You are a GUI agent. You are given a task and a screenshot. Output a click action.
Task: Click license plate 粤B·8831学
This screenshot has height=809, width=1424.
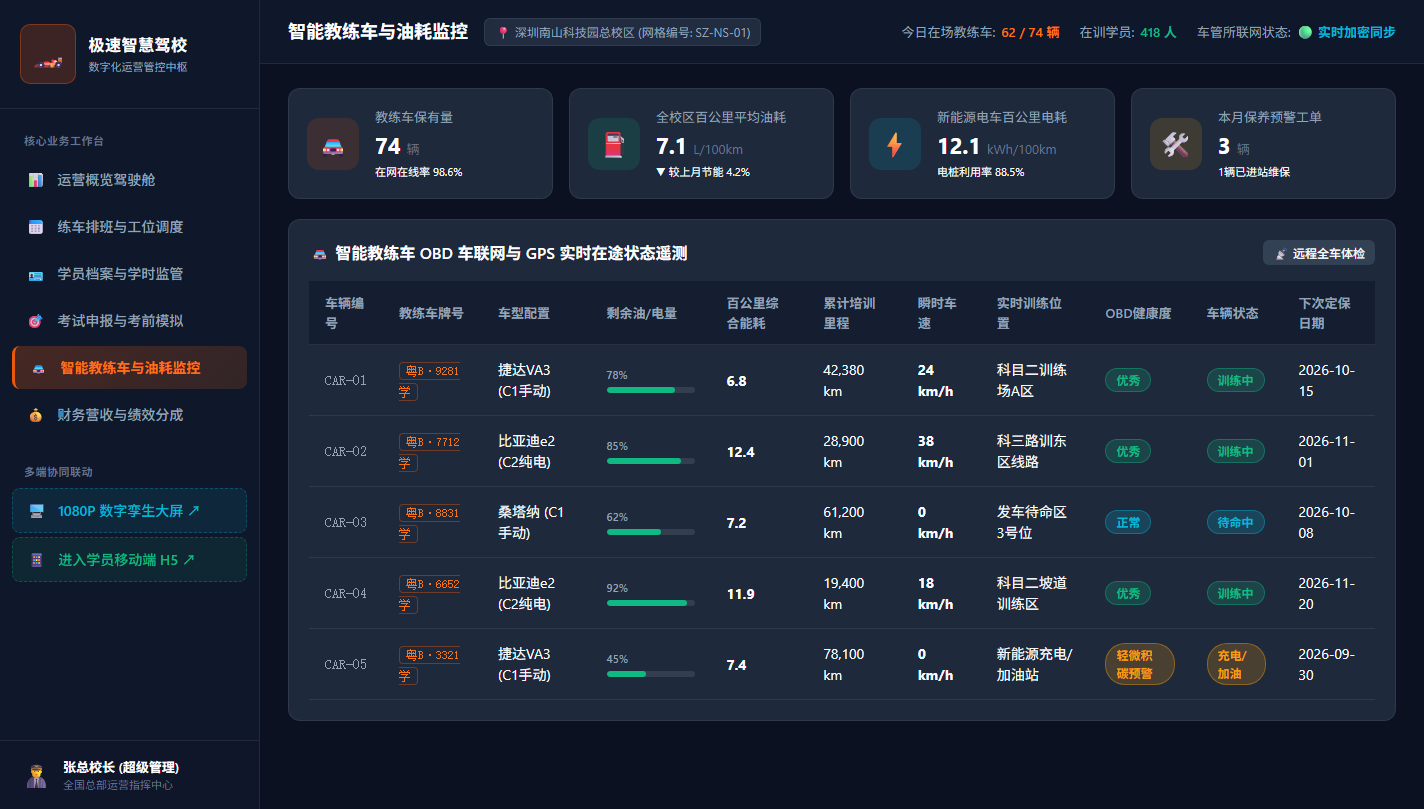pyautogui.click(x=429, y=523)
